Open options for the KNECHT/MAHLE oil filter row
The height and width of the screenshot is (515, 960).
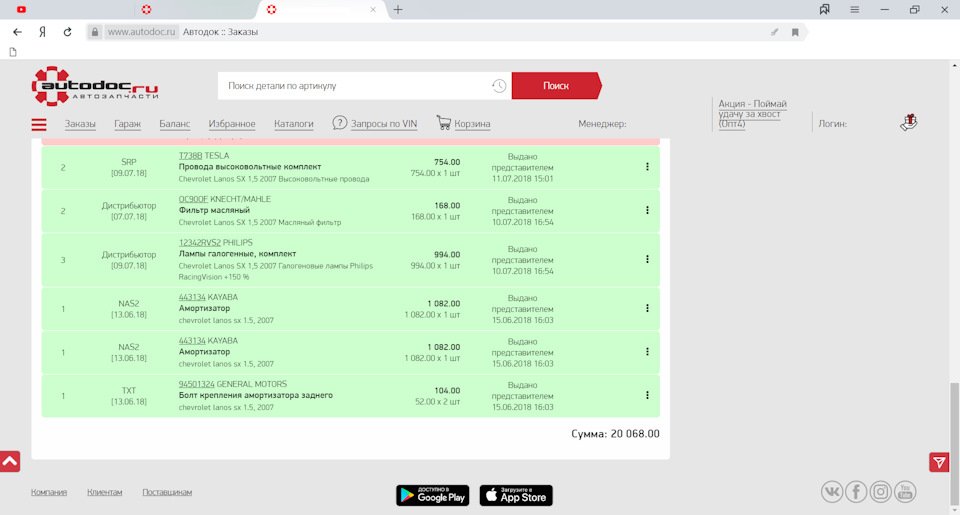click(x=647, y=210)
